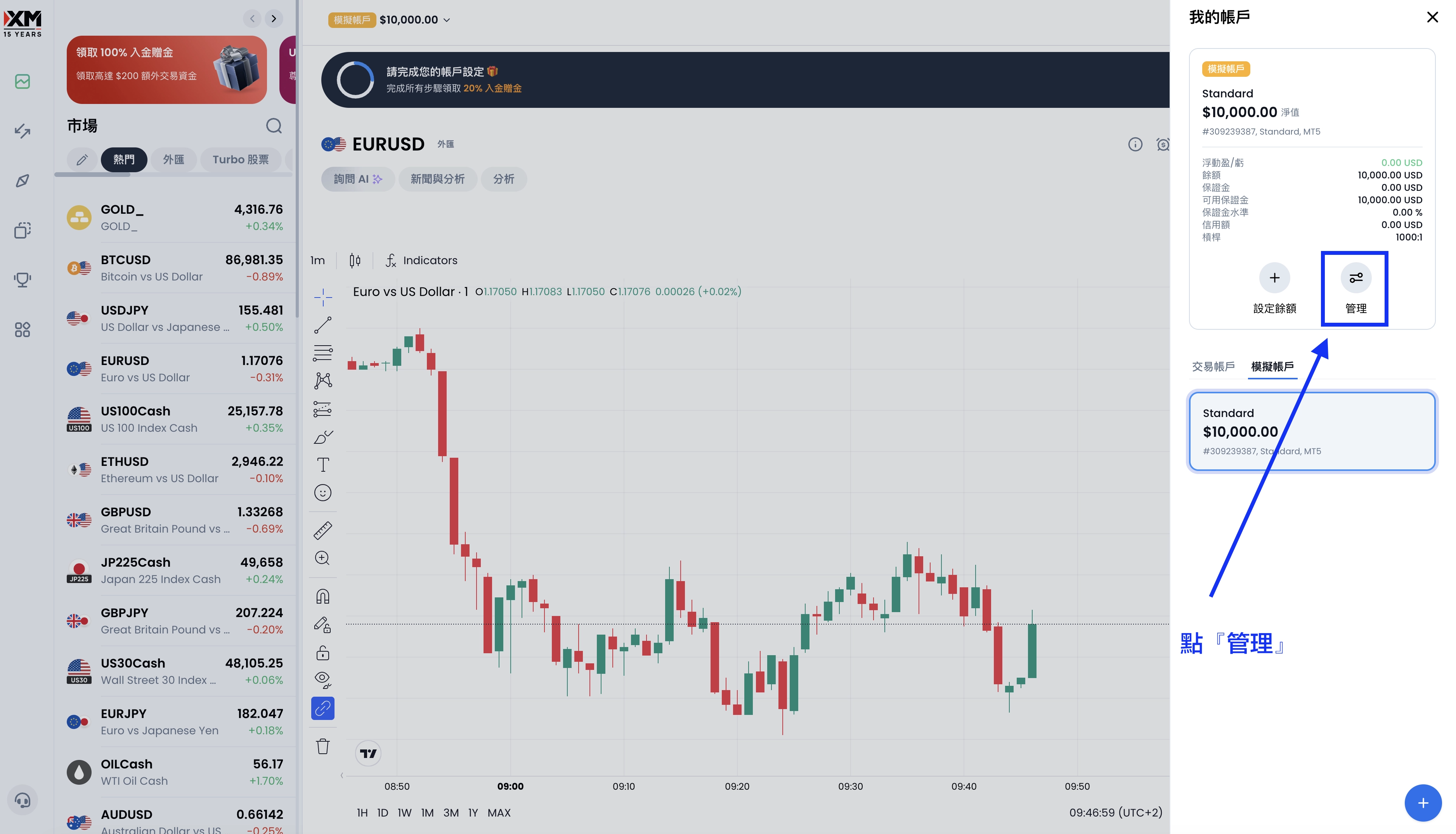Screen dimensions: 1456x834
Task: Toggle lock all drawings tool
Action: coord(322,653)
